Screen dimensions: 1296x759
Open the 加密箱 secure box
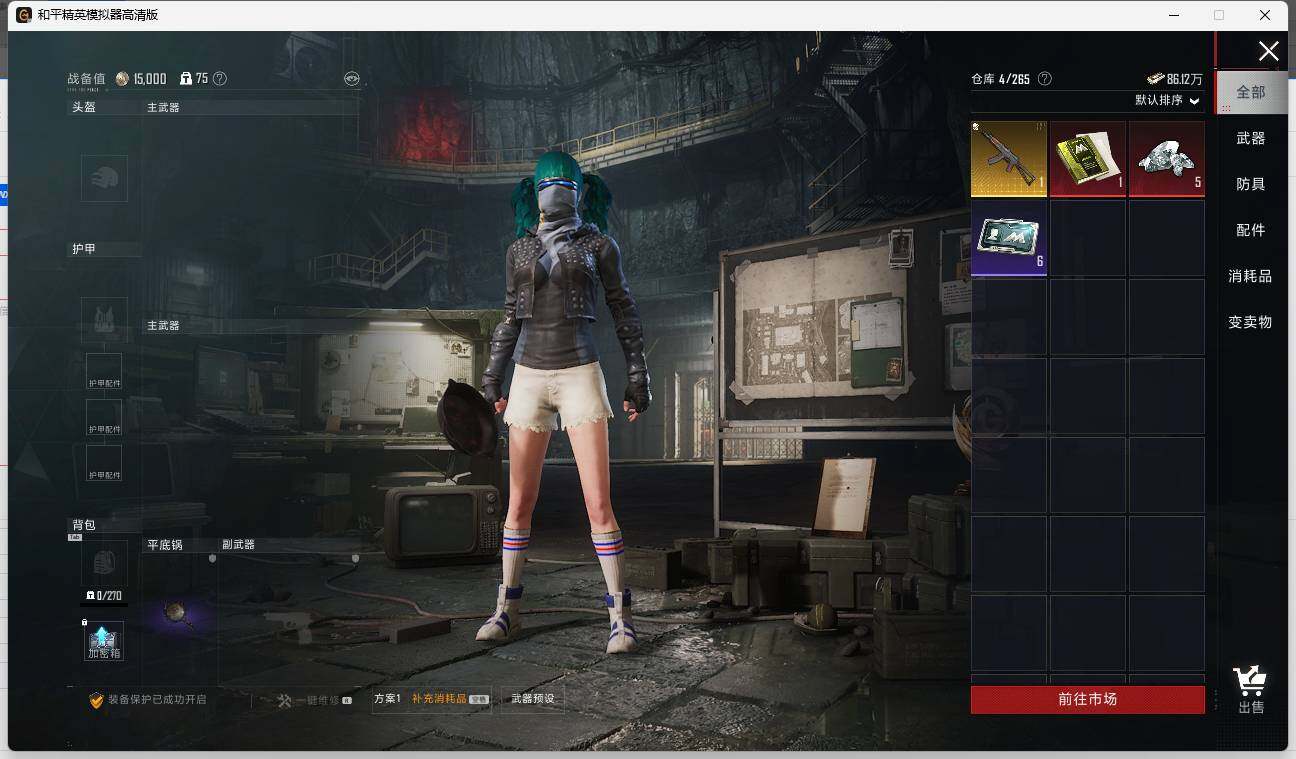point(104,641)
